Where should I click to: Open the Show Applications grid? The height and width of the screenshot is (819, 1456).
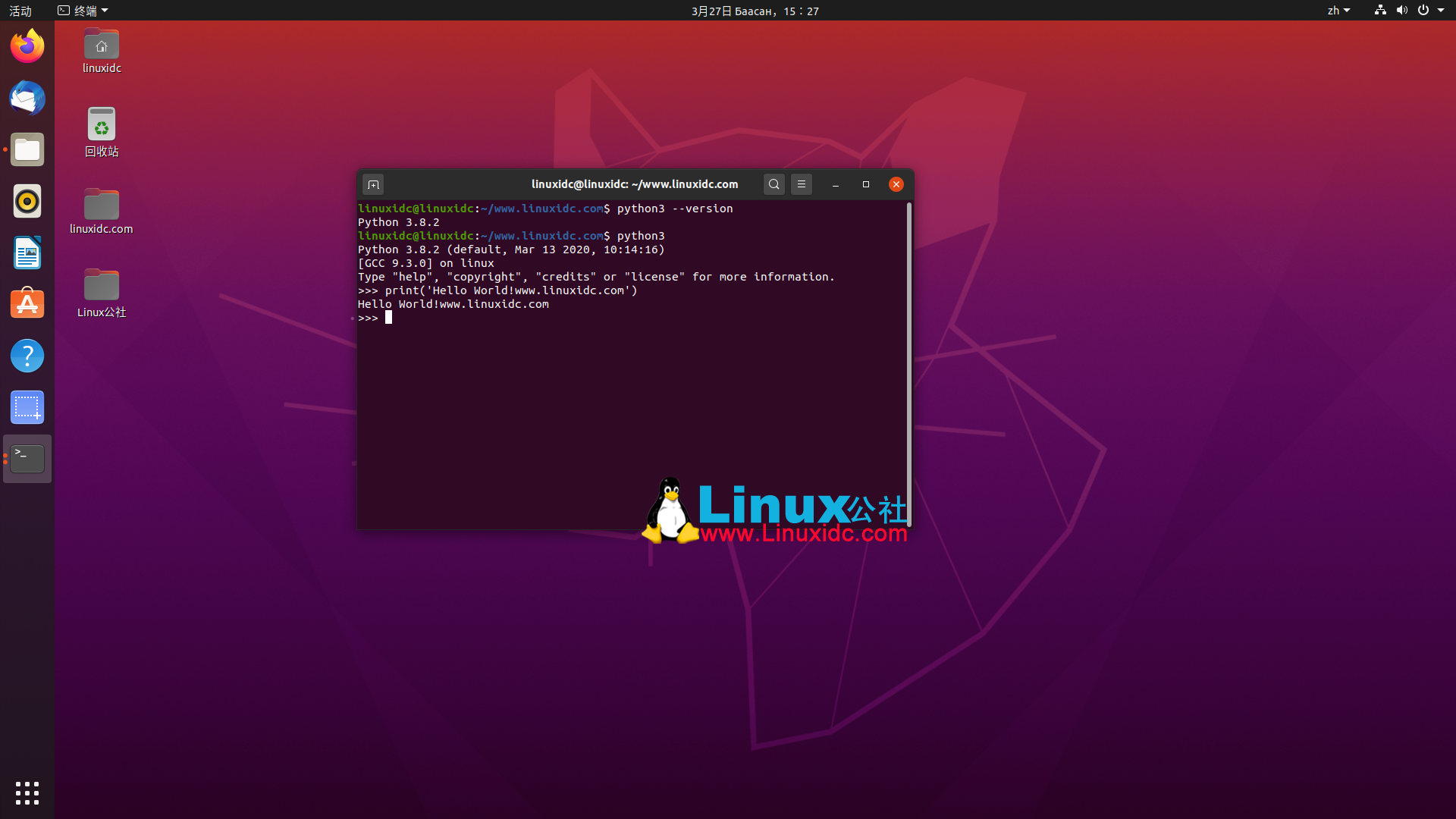(27, 792)
